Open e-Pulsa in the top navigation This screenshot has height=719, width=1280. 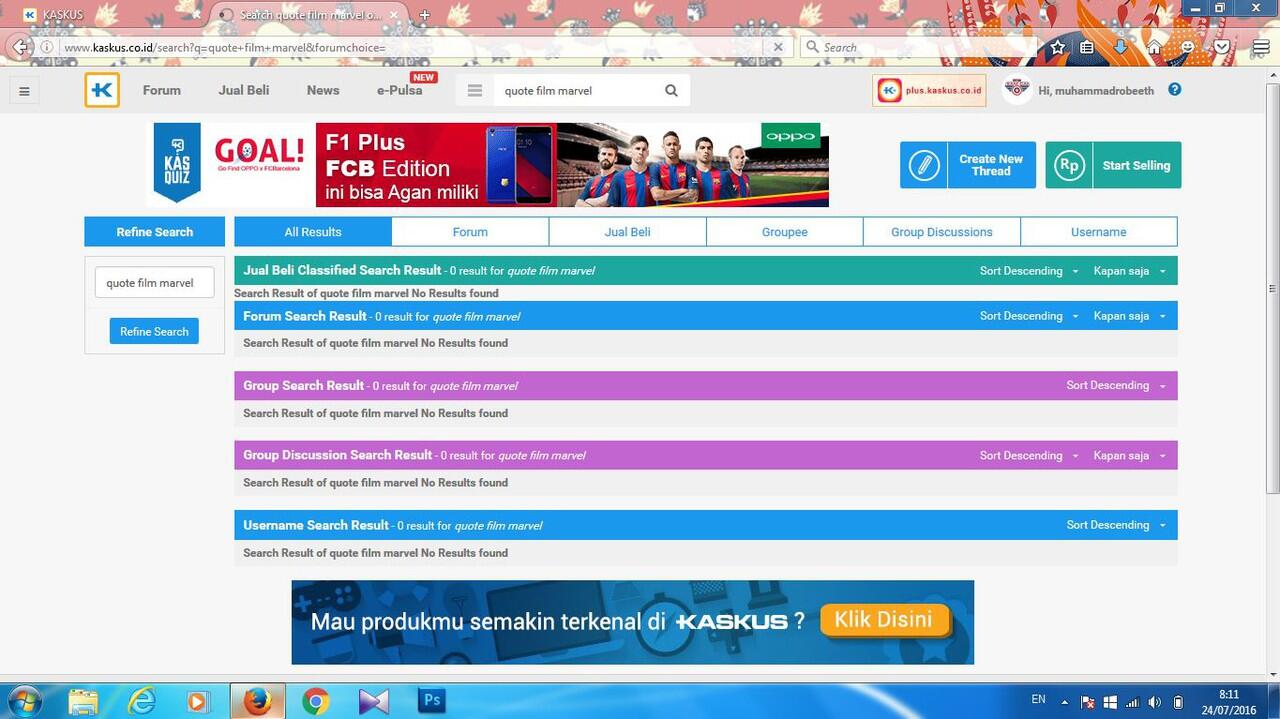[400, 90]
